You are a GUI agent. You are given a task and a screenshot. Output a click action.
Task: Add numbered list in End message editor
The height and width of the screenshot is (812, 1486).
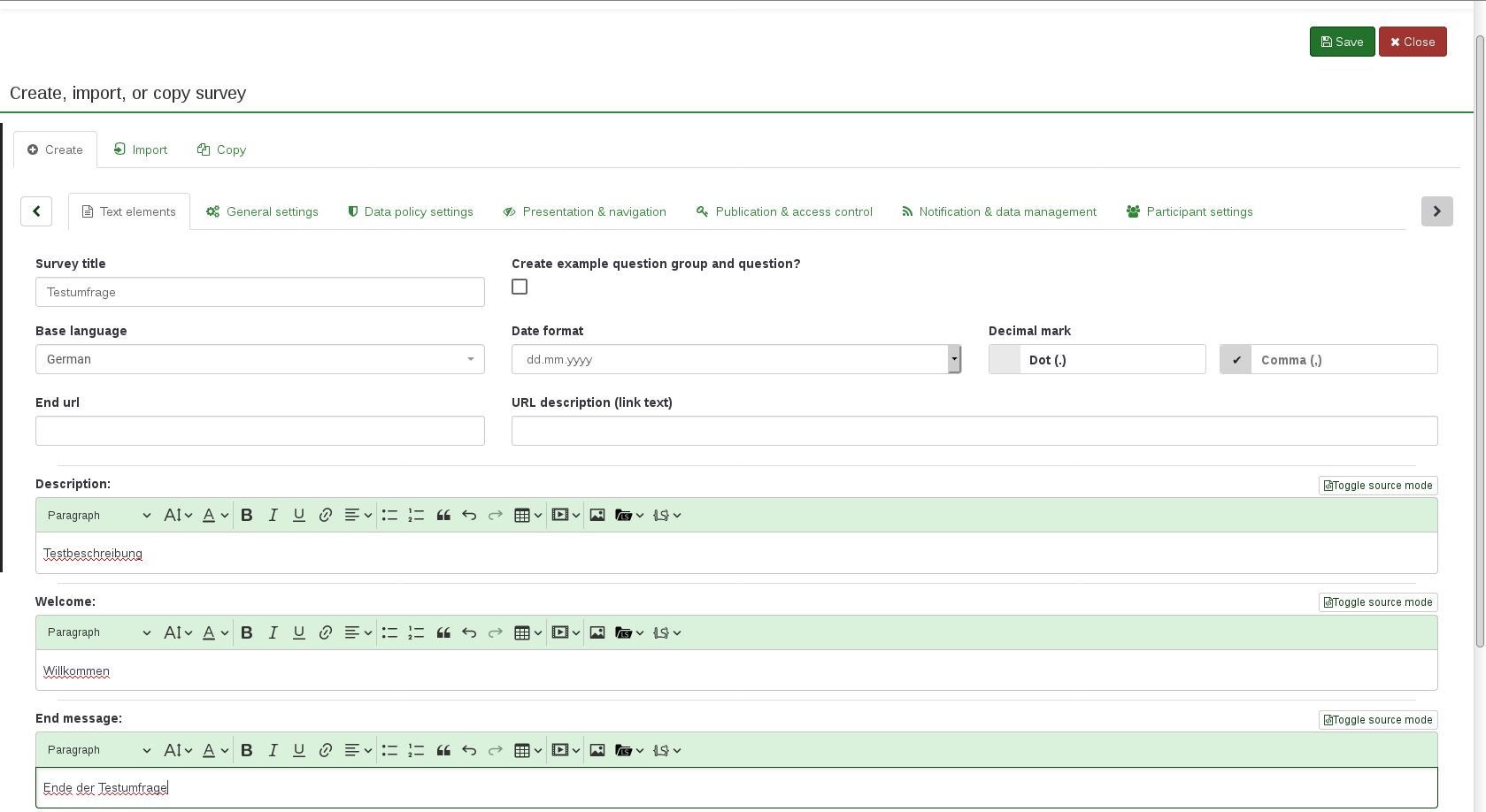coord(416,750)
